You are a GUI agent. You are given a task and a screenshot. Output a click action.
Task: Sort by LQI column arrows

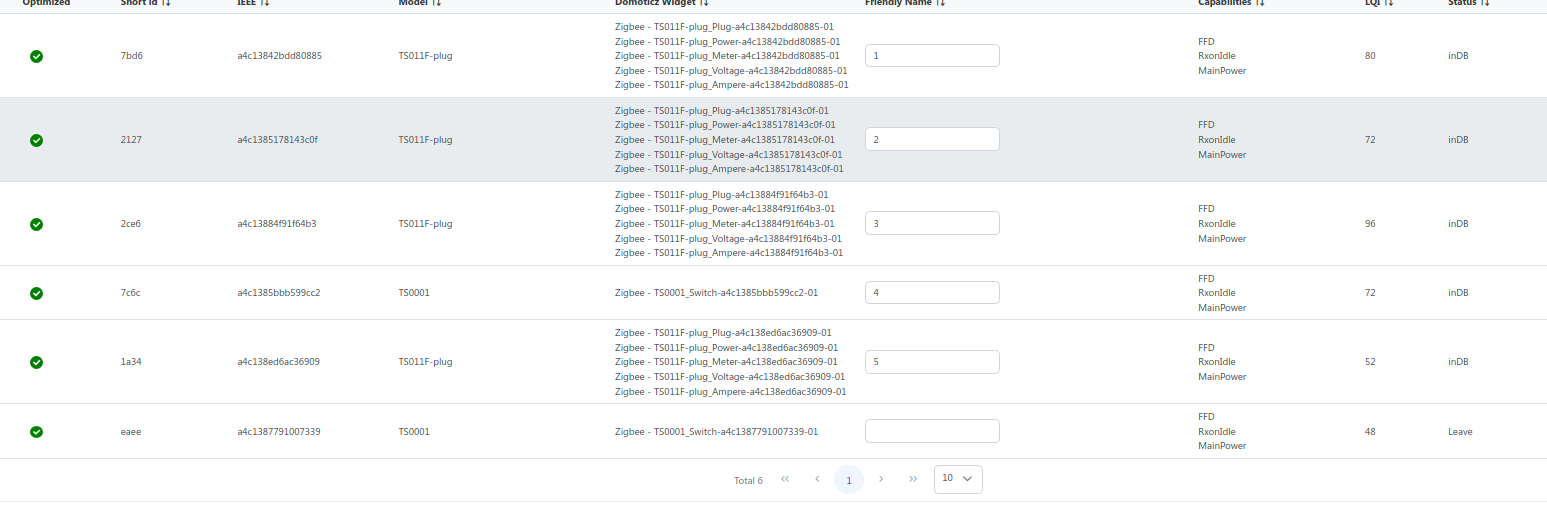[1389, 3]
